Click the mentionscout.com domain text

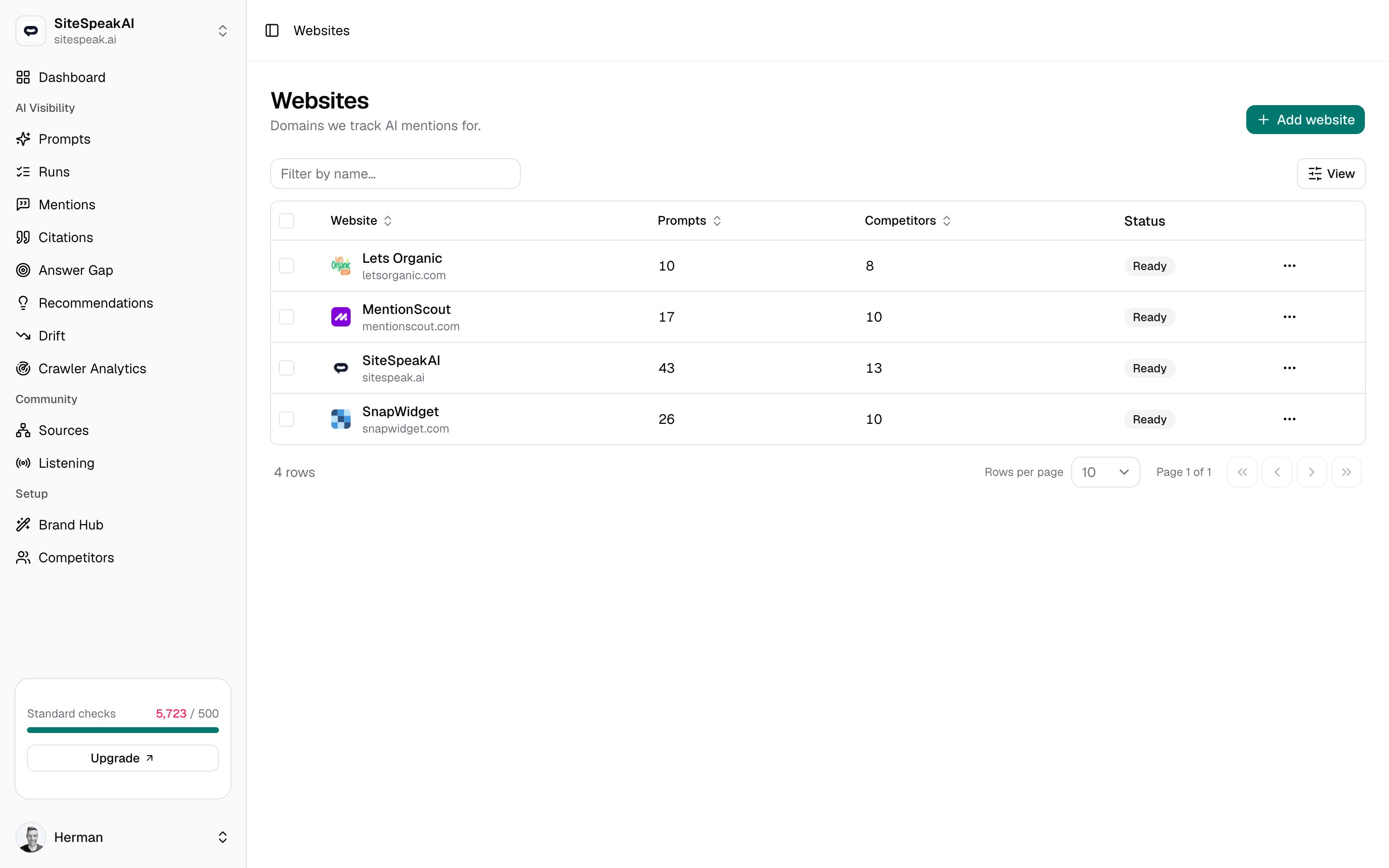(x=410, y=326)
